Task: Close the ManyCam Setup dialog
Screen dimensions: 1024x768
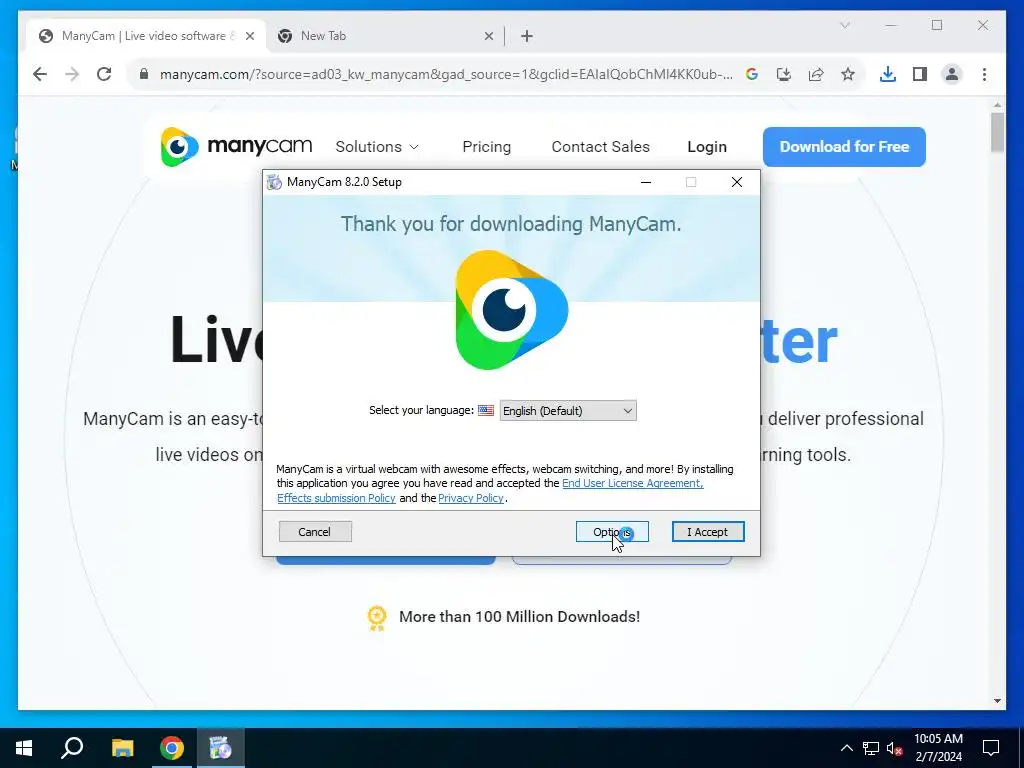Action: pyautogui.click(x=737, y=182)
